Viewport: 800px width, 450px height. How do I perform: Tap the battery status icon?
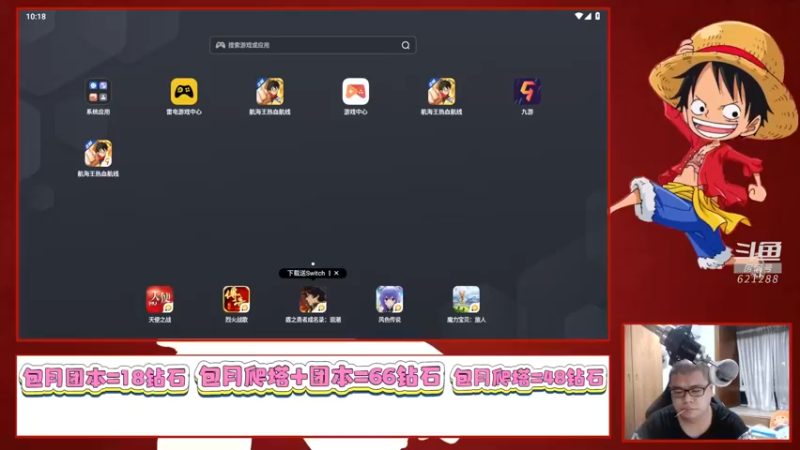[x=597, y=16]
